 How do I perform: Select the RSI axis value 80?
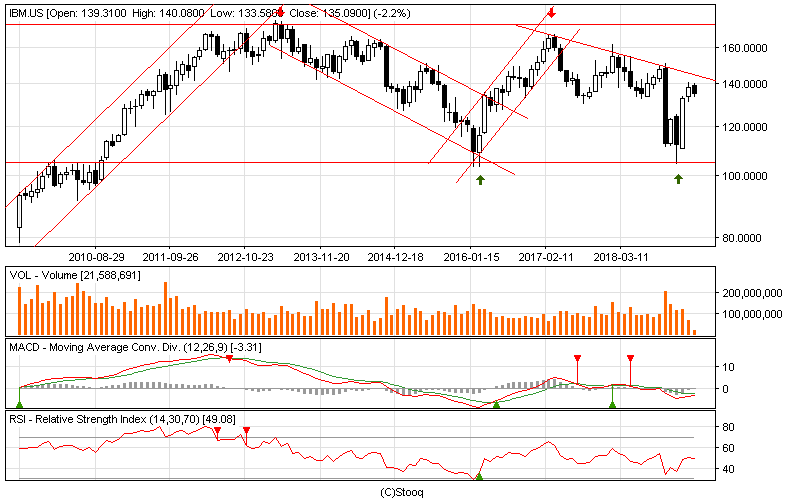click(728, 428)
